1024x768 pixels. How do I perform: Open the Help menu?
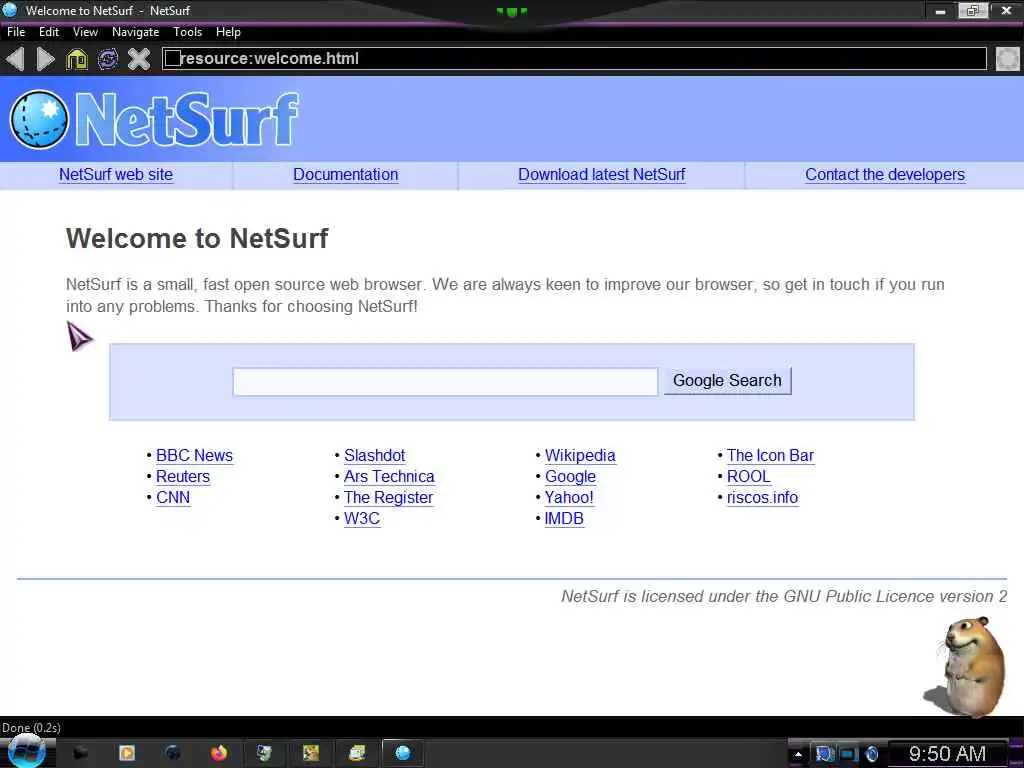coord(228,32)
